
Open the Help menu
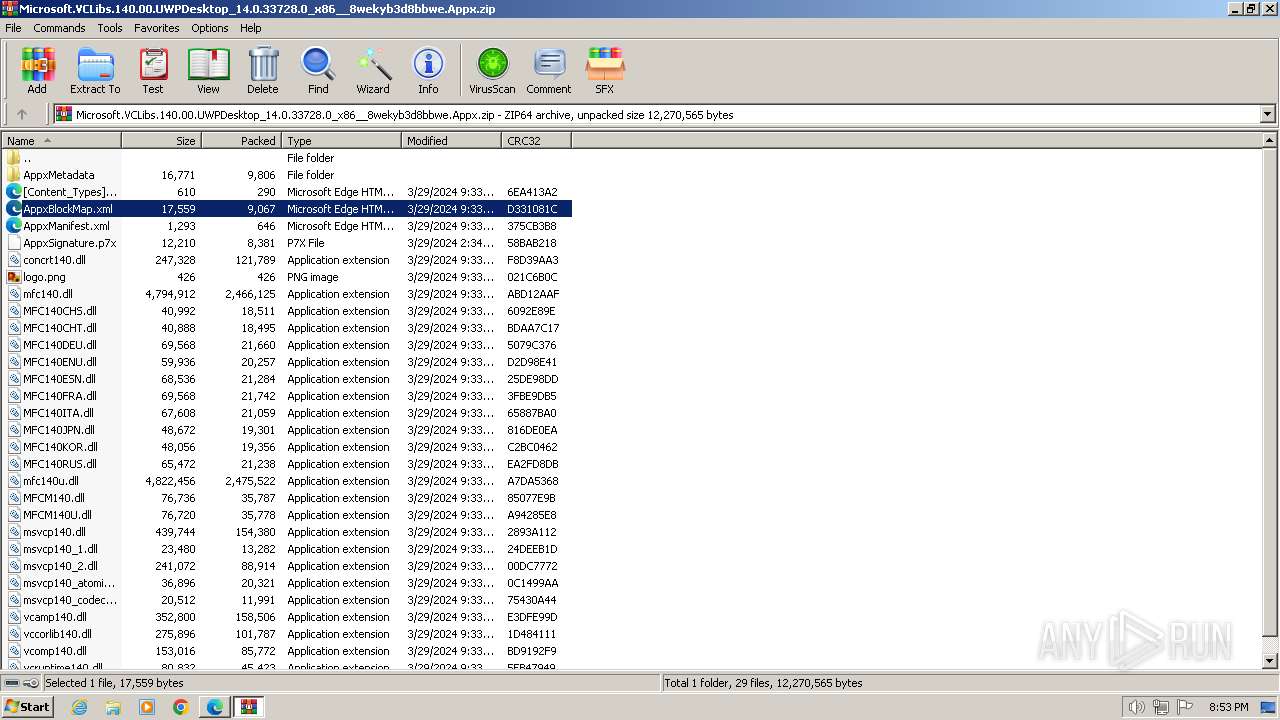pyautogui.click(x=251, y=28)
